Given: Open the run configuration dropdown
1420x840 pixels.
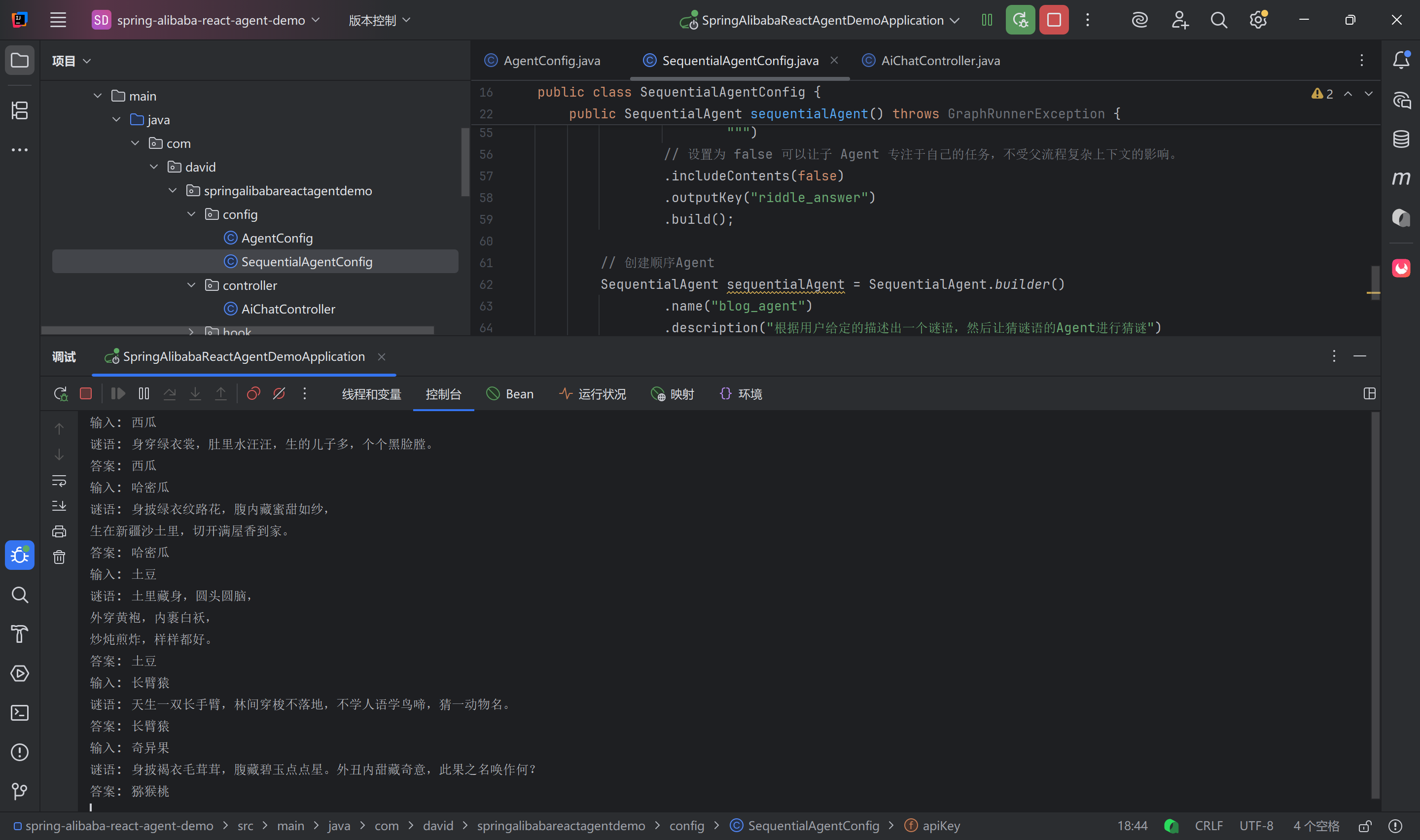Looking at the screenshot, I should pos(819,20).
